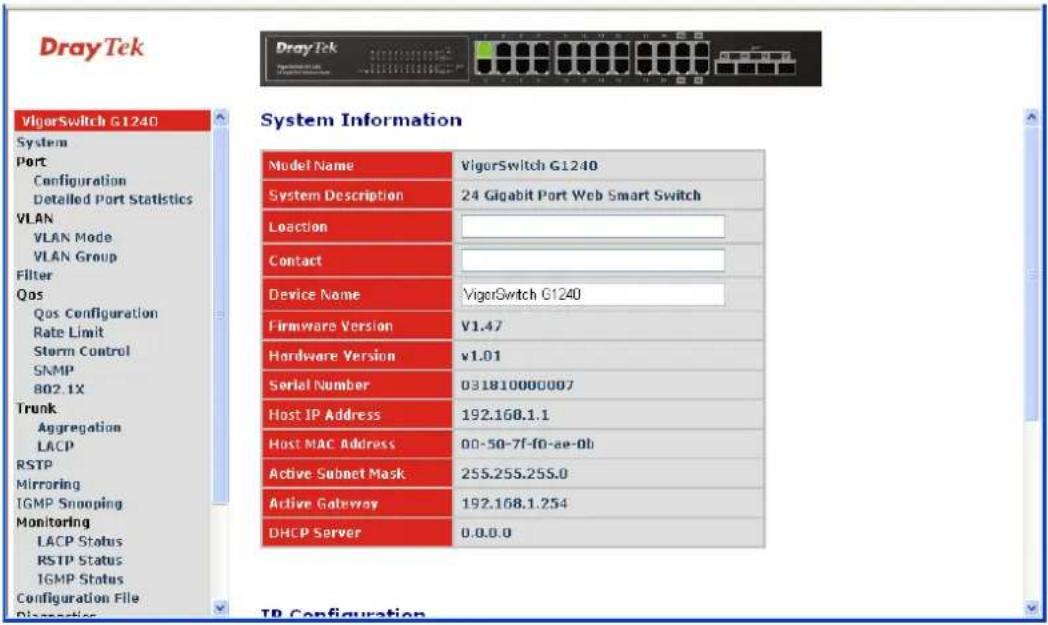This screenshot has height=625, width=1048.
Task: Expand the Qos menu section
Action: (29, 294)
